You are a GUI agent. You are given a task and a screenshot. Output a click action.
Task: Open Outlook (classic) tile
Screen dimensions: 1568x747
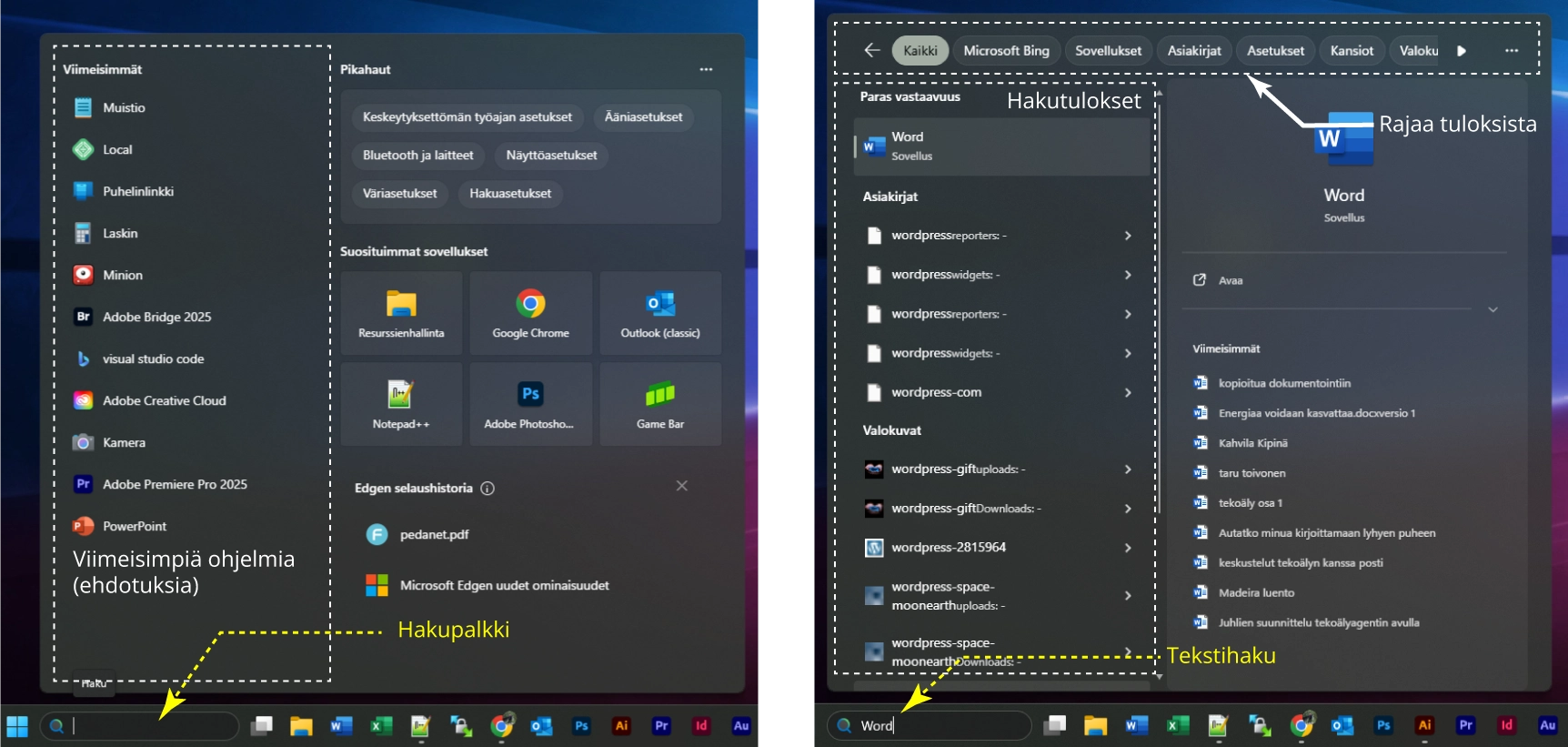660,313
